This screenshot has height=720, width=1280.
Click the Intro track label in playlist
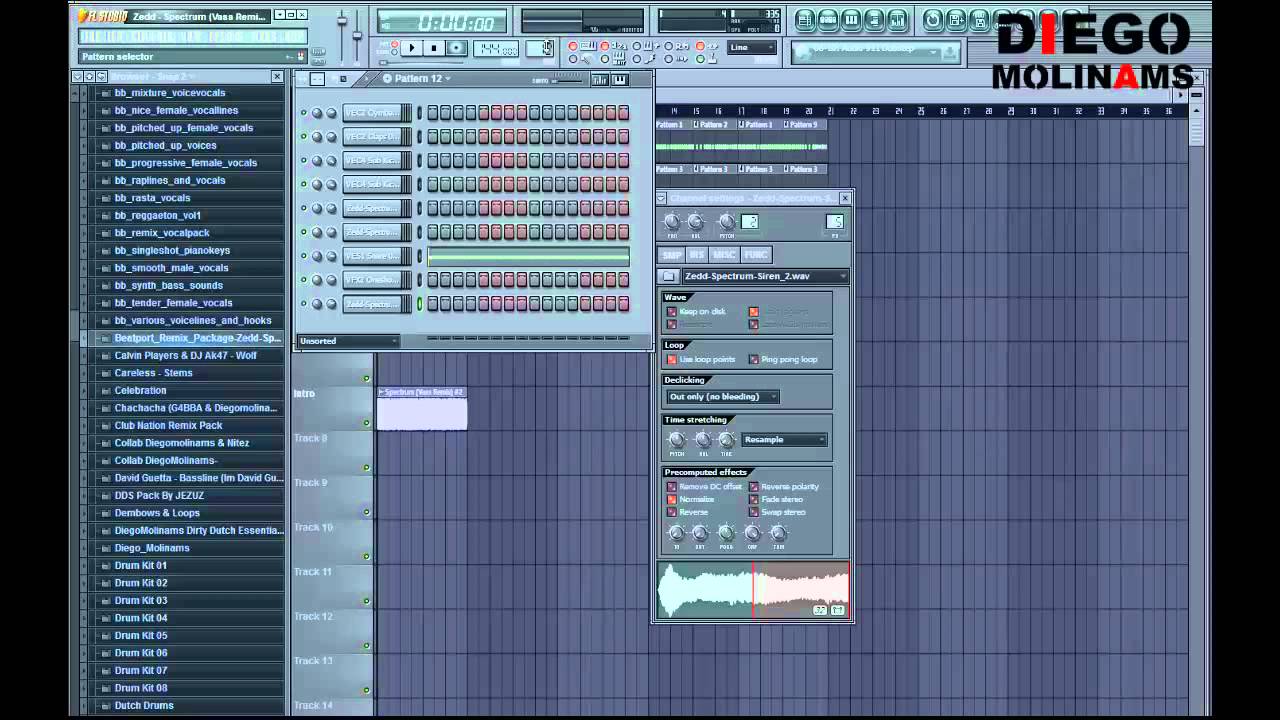[x=304, y=394]
